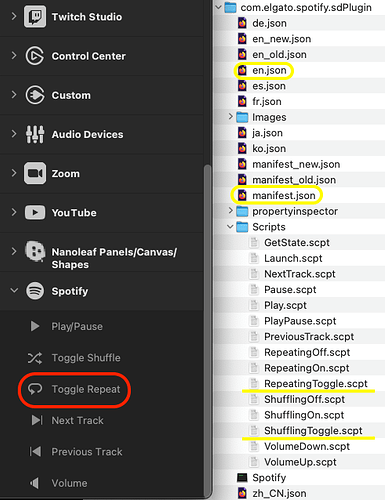Click the Spotify executable file icon

coord(242,477)
